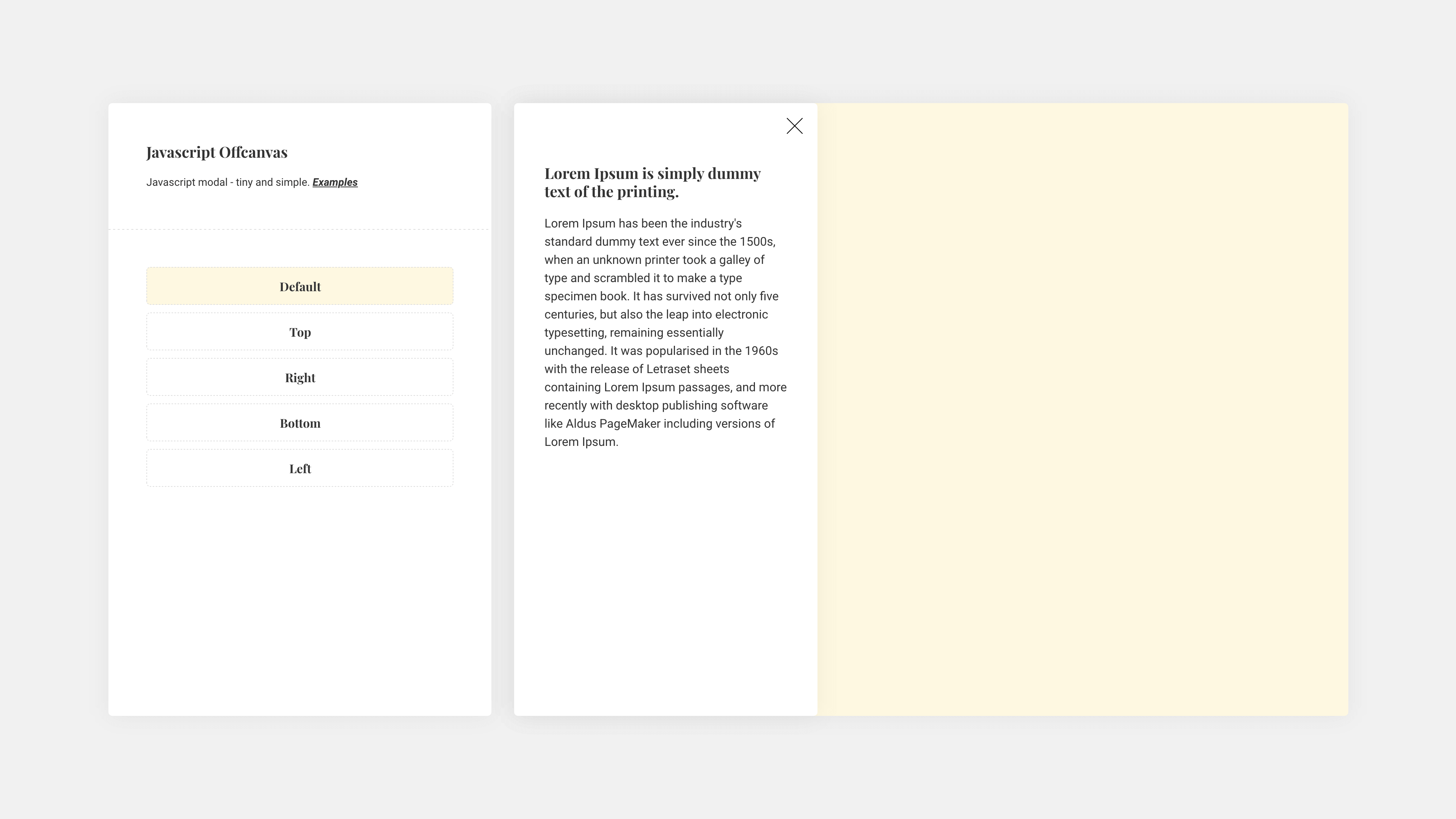Trigger the Left offcanvas button
Screen dimensions: 1456x819
(x=300, y=469)
